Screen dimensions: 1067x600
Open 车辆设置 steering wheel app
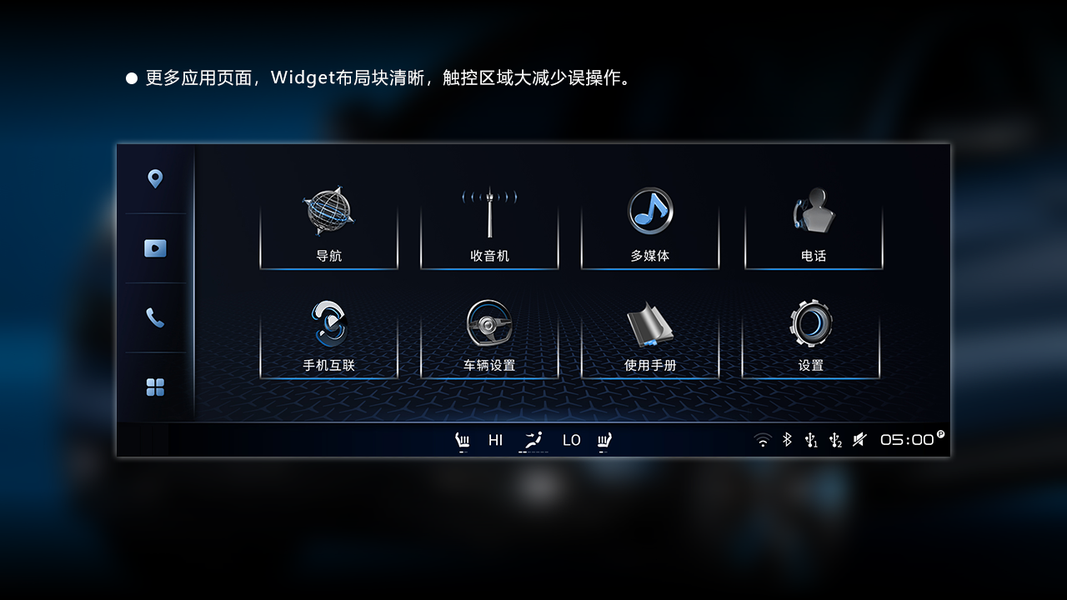[489, 337]
